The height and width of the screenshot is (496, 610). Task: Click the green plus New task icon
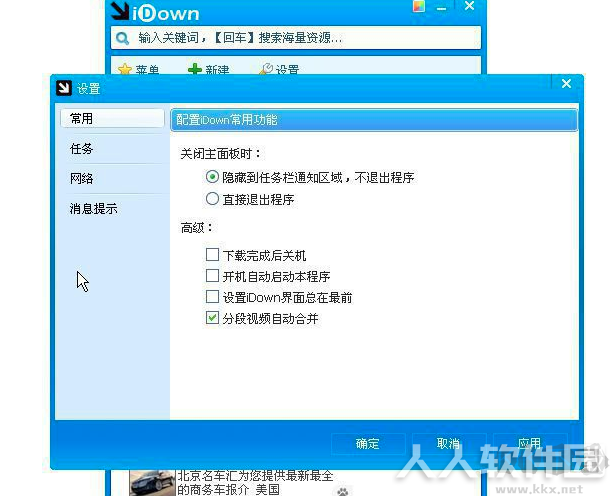pos(195,69)
